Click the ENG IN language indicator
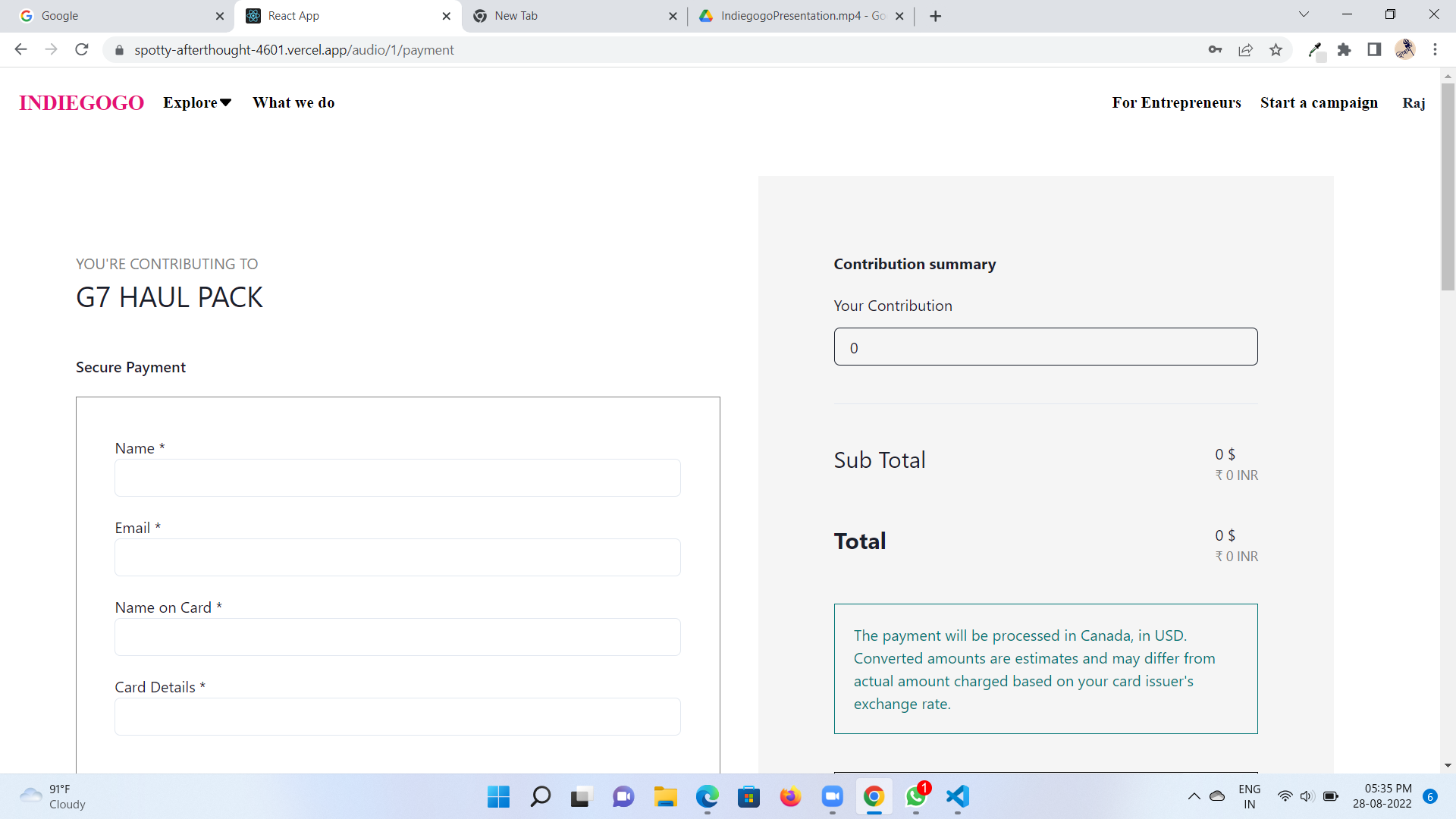The image size is (1456, 819). [x=1249, y=796]
